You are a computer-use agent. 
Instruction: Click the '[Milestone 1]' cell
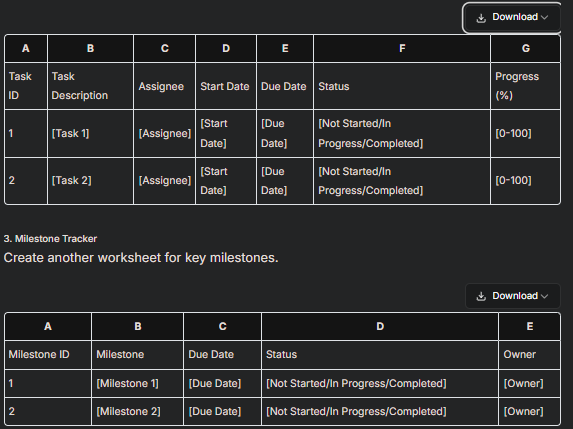[137, 383]
